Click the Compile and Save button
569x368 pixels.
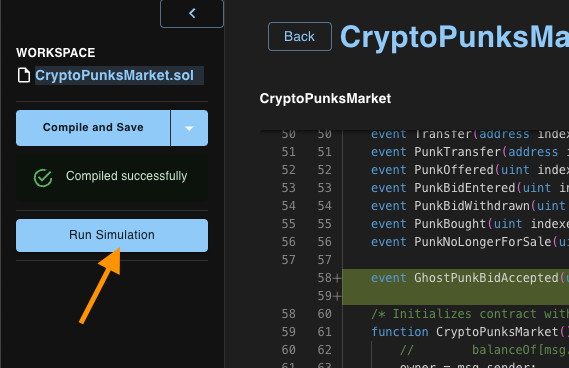point(93,128)
